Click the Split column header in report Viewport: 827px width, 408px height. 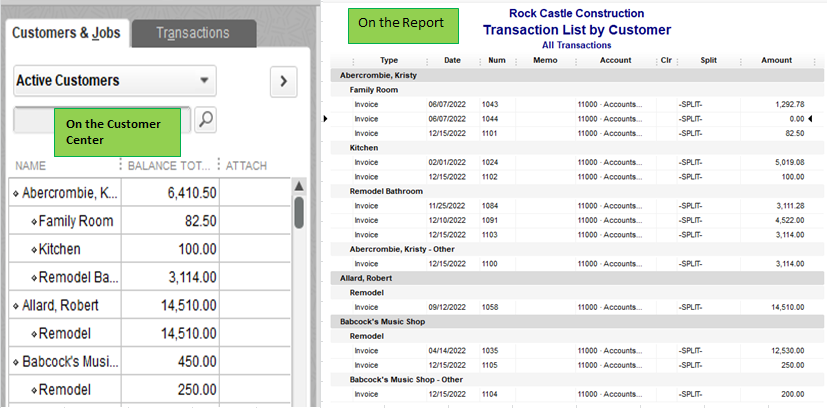point(708,60)
